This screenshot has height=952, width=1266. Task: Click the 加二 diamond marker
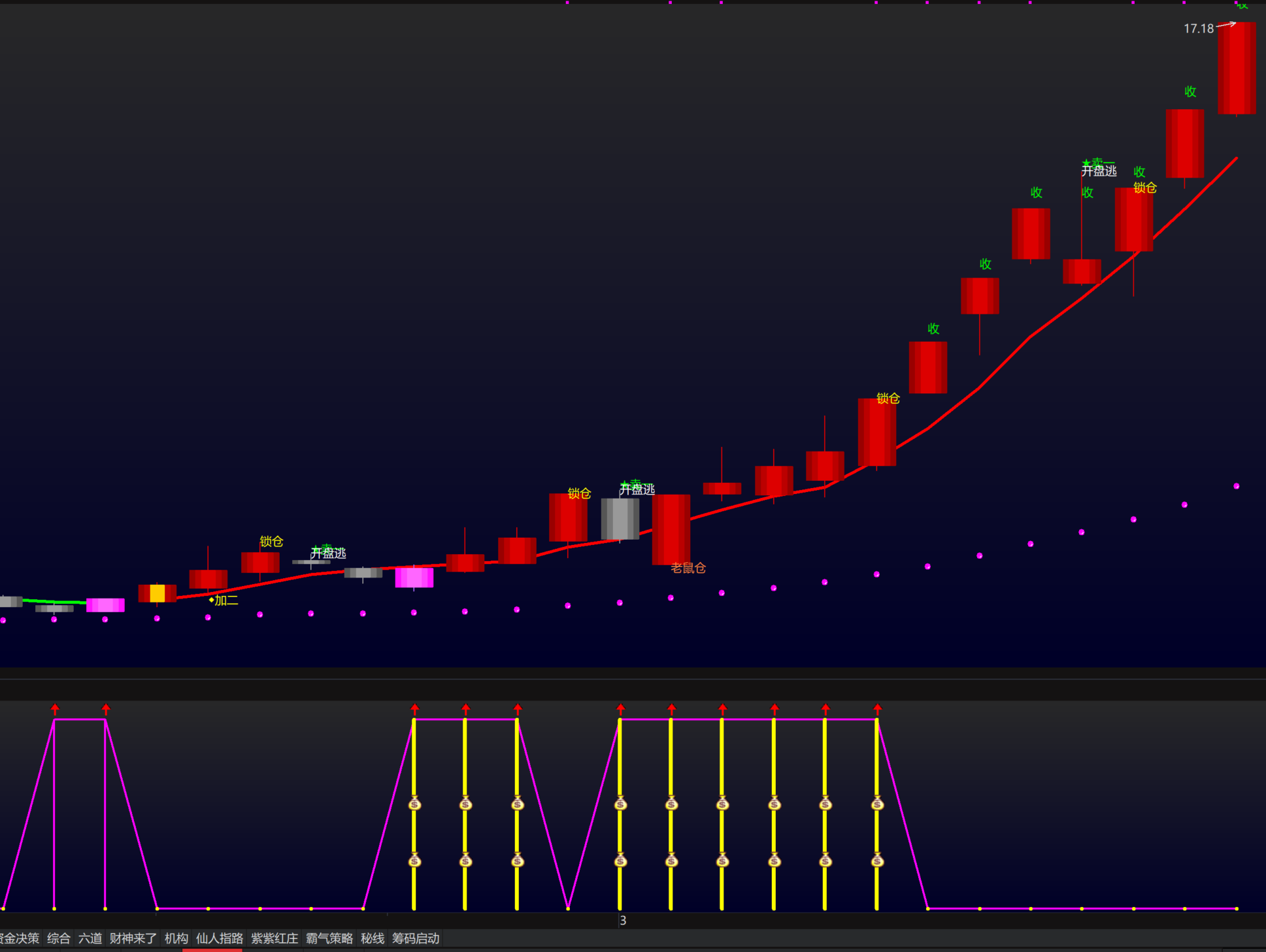coord(212,600)
